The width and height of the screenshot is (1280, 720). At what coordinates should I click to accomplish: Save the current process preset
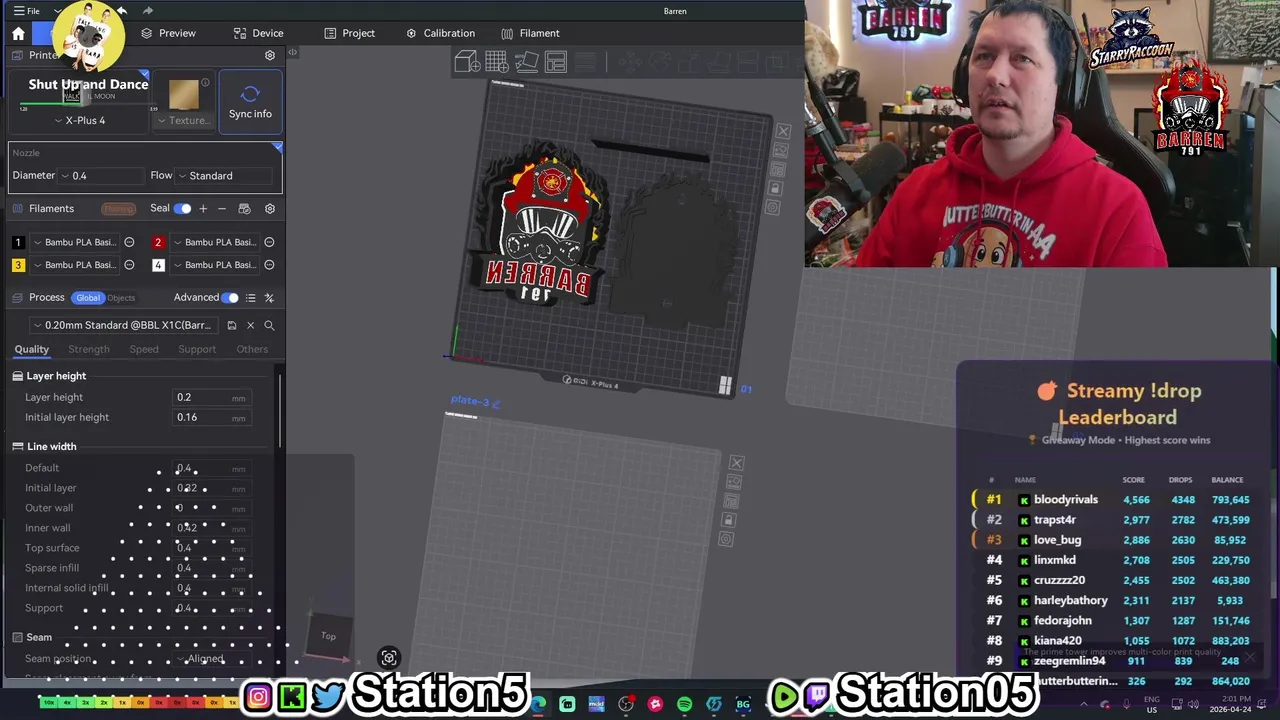(x=232, y=325)
